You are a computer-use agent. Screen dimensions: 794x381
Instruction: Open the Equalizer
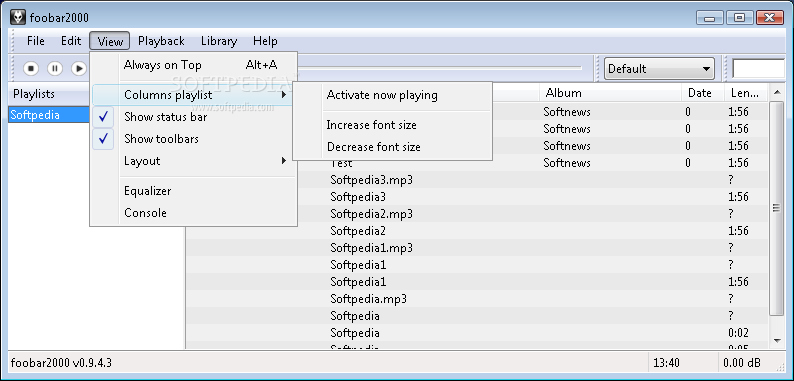(x=193, y=191)
